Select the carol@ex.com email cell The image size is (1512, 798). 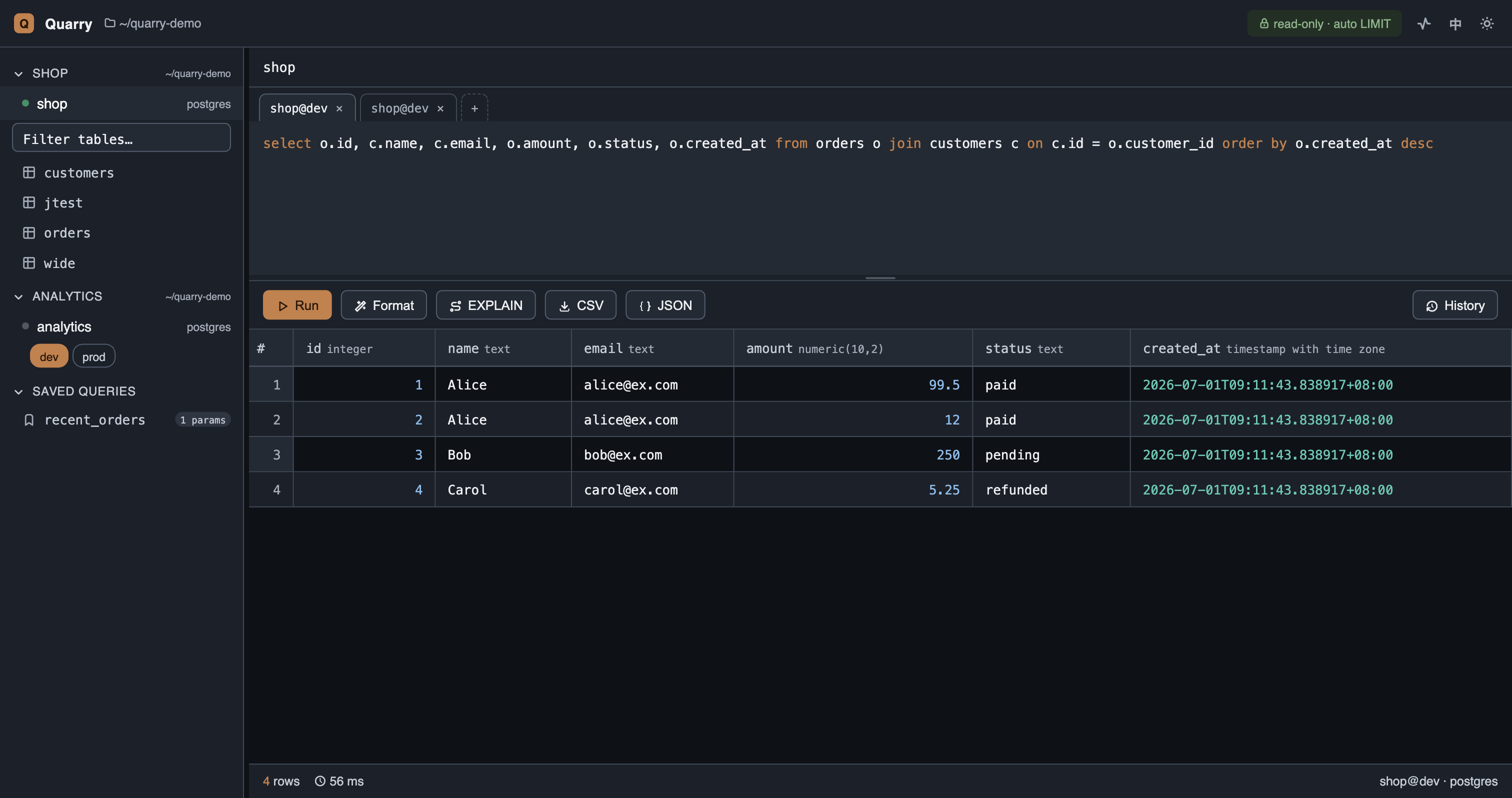coord(652,490)
